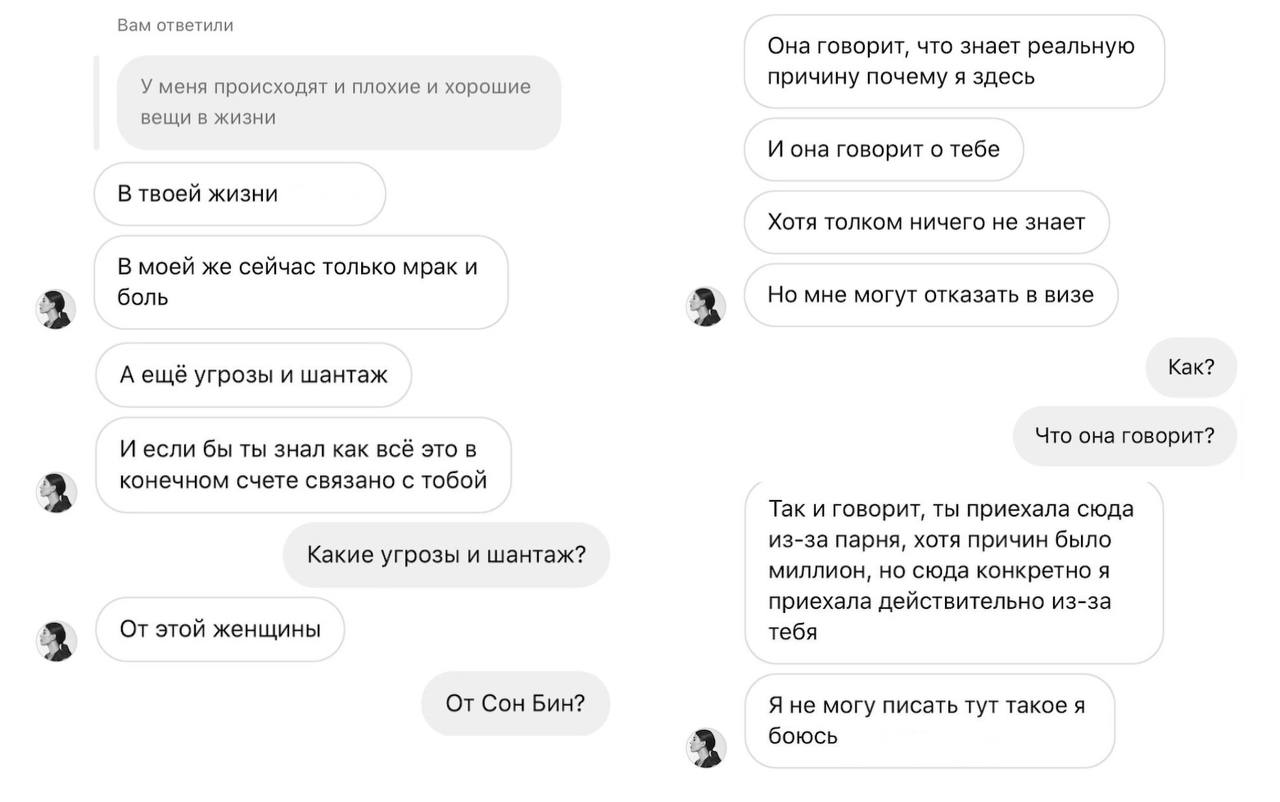The height and width of the screenshot is (802, 1280).
Task: Tap the avatar beside 'От этой женщины'
Action: point(56,641)
